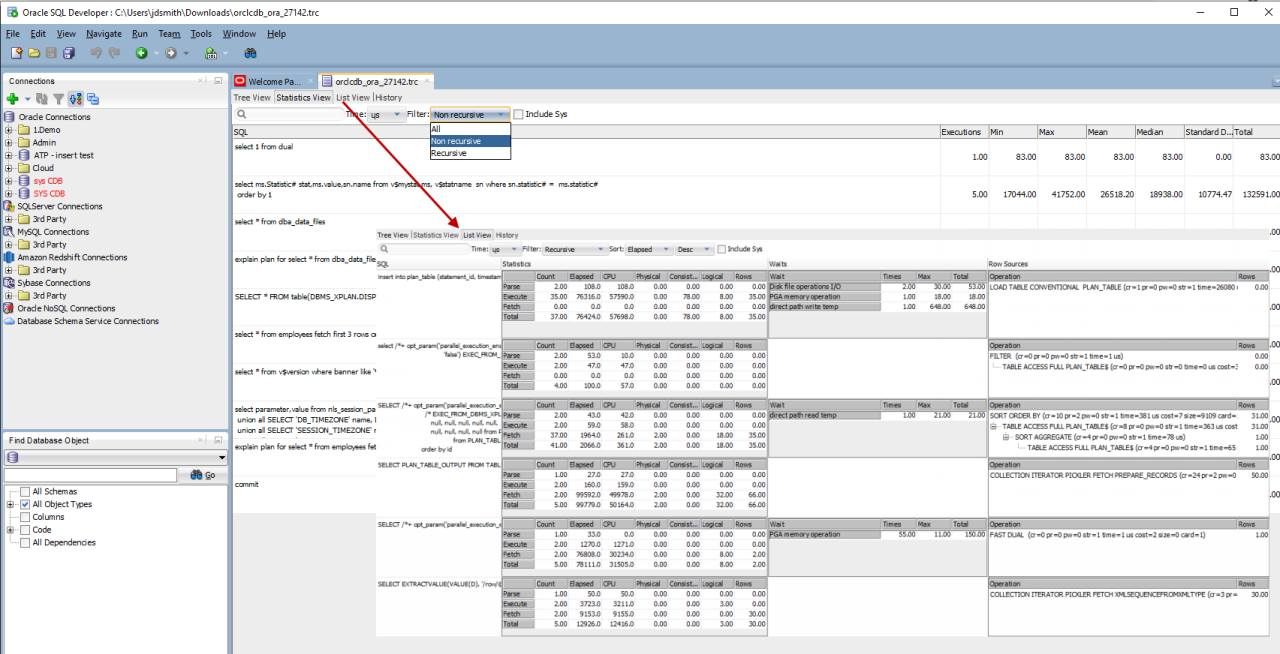Check the All Dependencies checkbox

25,543
